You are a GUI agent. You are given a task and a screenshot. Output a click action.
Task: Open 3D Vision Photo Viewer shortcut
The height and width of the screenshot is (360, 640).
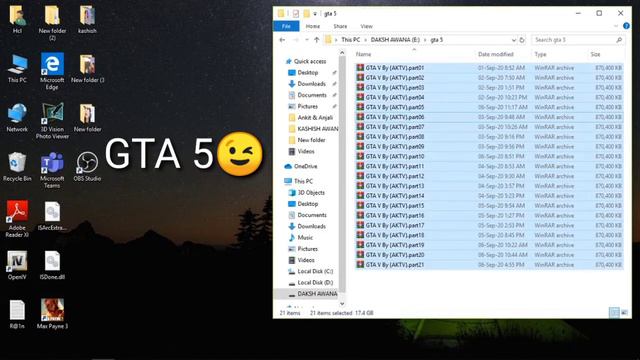point(52,121)
